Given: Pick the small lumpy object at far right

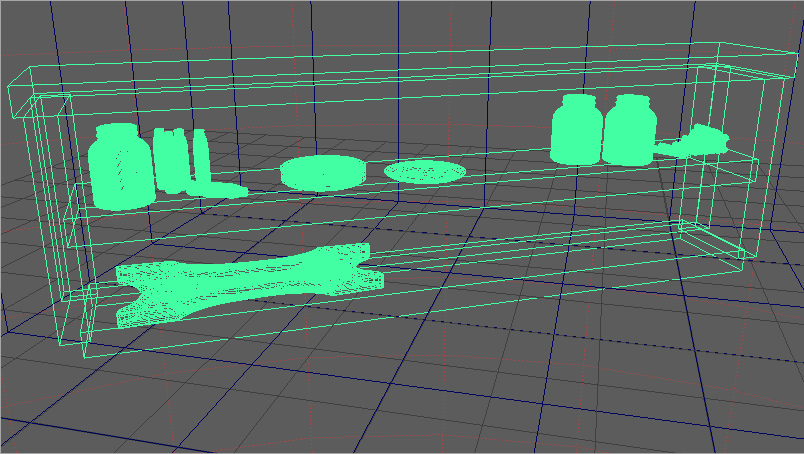Looking at the screenshot, I should tap(698, 139).
